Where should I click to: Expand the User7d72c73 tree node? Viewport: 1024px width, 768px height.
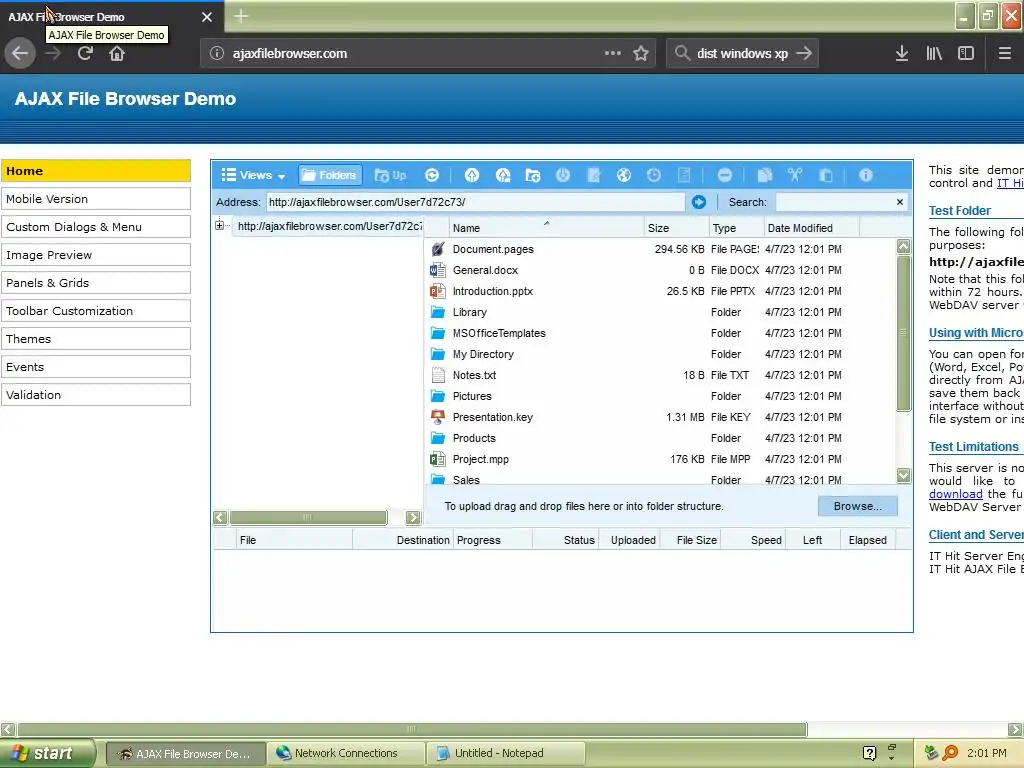[219, 225]
